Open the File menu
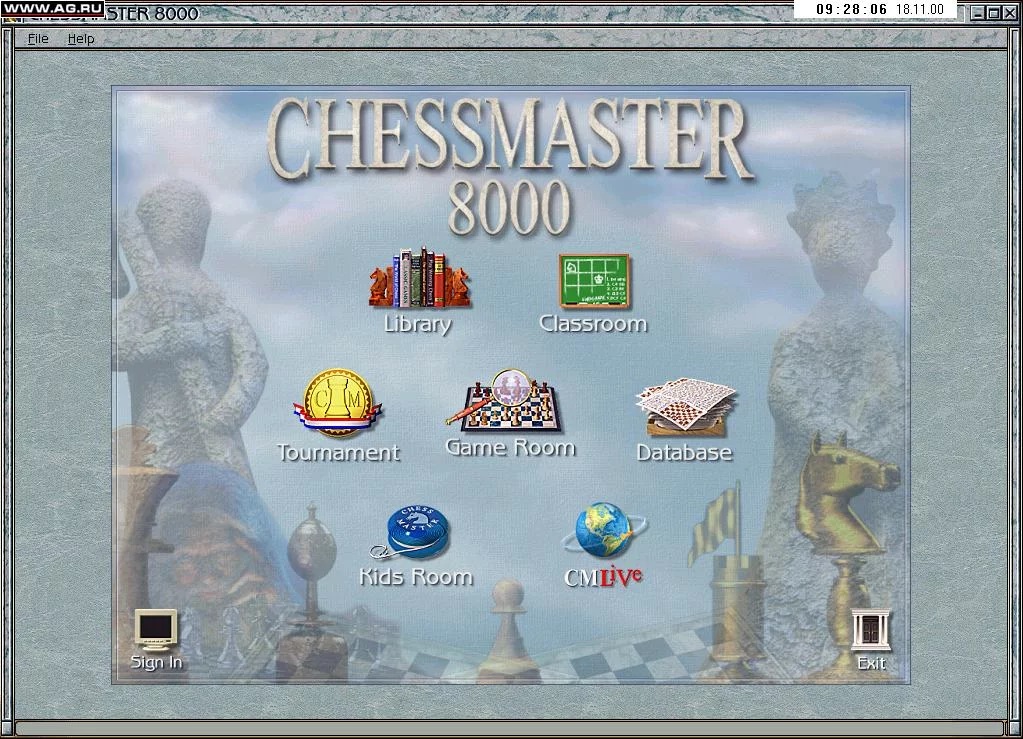Screen dimensions: 1023x739 click(x=38, y=38)
